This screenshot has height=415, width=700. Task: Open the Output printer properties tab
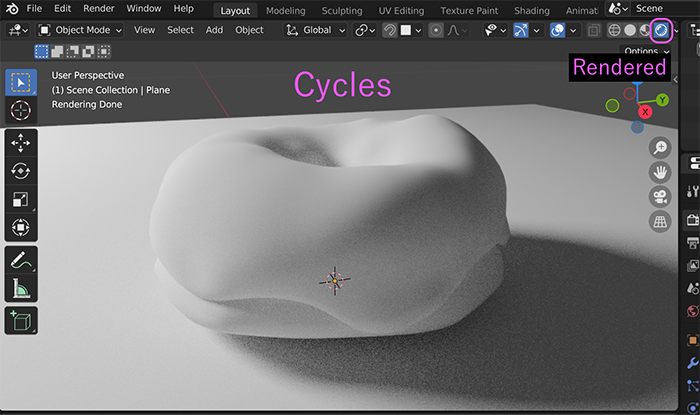click(x=692, y=243)
